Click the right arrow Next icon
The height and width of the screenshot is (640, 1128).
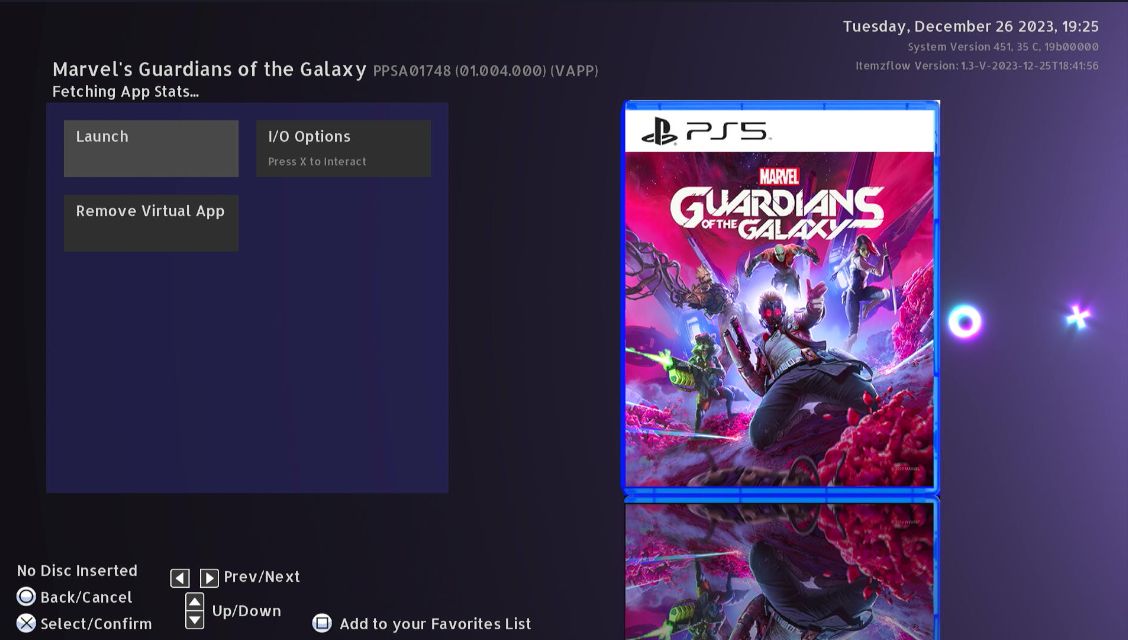point(209,577)
